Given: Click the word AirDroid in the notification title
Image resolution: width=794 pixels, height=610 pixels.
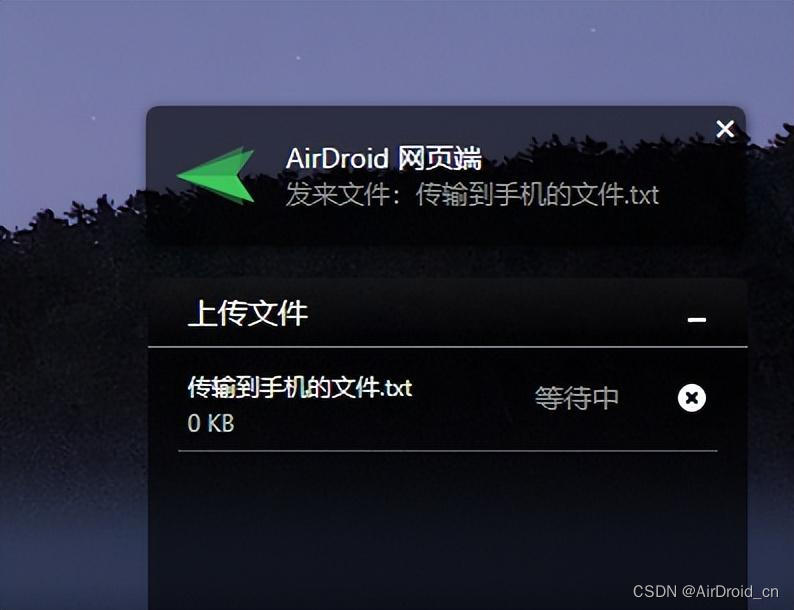Looking at the screenshot, I should pyautogui.click(x=337, y=158).
